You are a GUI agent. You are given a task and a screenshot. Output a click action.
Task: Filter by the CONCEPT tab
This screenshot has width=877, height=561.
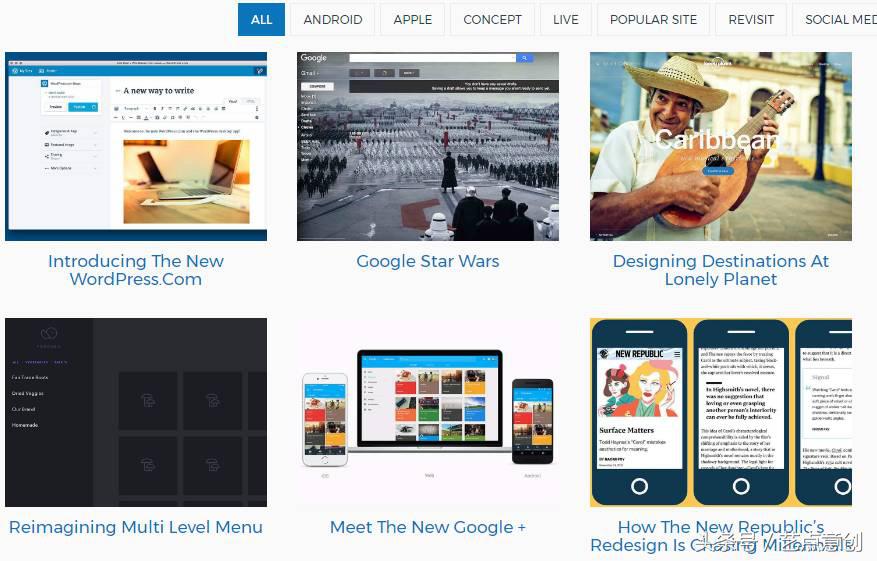click(x=492, y=20)
